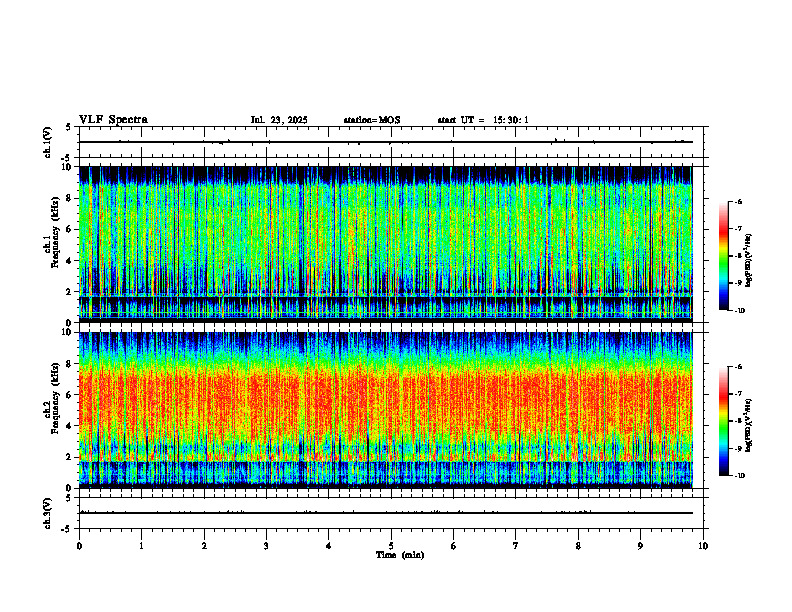Screen dimensions: 792x612
Task: Click time axis tick label "0"
Action: (79, 546)
